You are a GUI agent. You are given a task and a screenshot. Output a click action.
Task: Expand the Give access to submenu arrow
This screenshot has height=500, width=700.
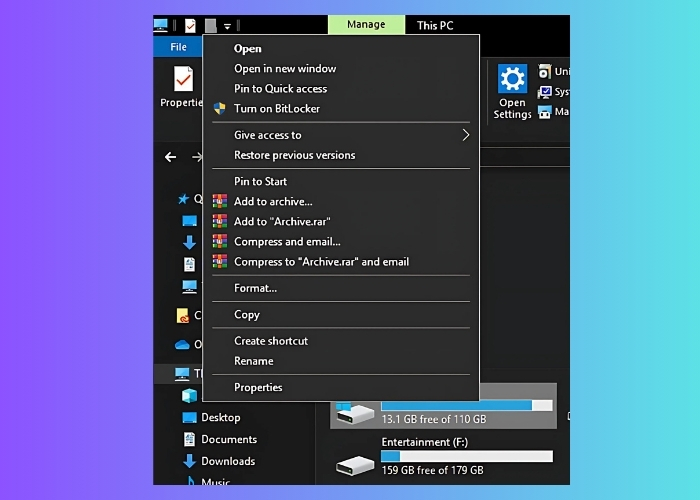click(465, 135)
